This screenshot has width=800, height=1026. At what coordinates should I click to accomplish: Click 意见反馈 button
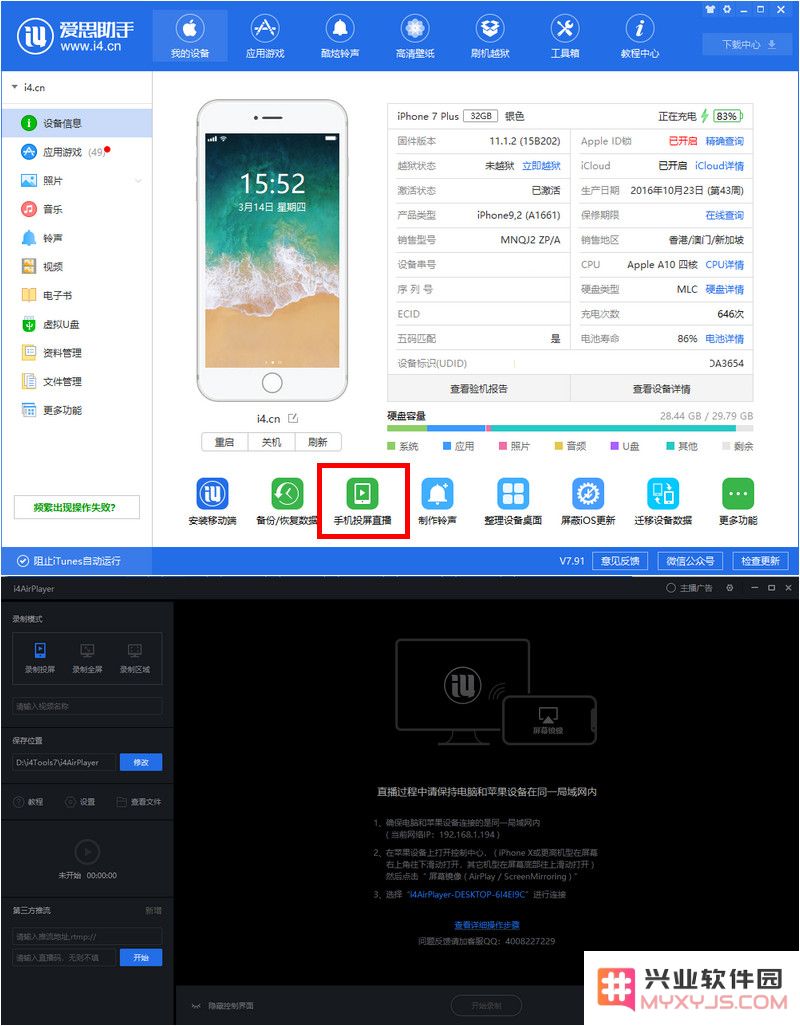tap(619, 561)
